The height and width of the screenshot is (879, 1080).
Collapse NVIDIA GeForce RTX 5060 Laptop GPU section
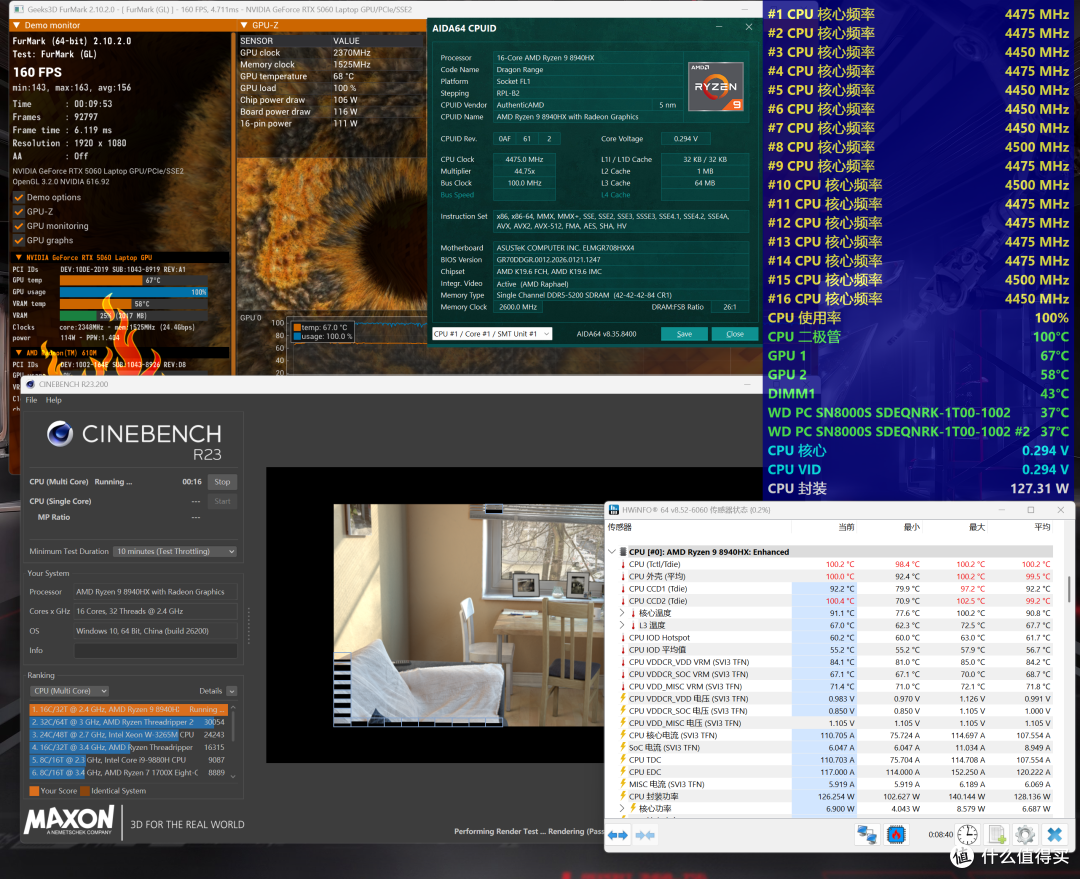(x=19, y=258)
